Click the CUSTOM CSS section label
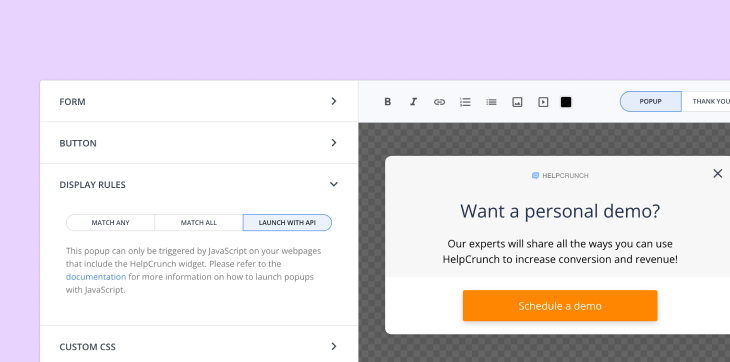The width and height of the screenshot is (730, 362). (x=87, y=347)
